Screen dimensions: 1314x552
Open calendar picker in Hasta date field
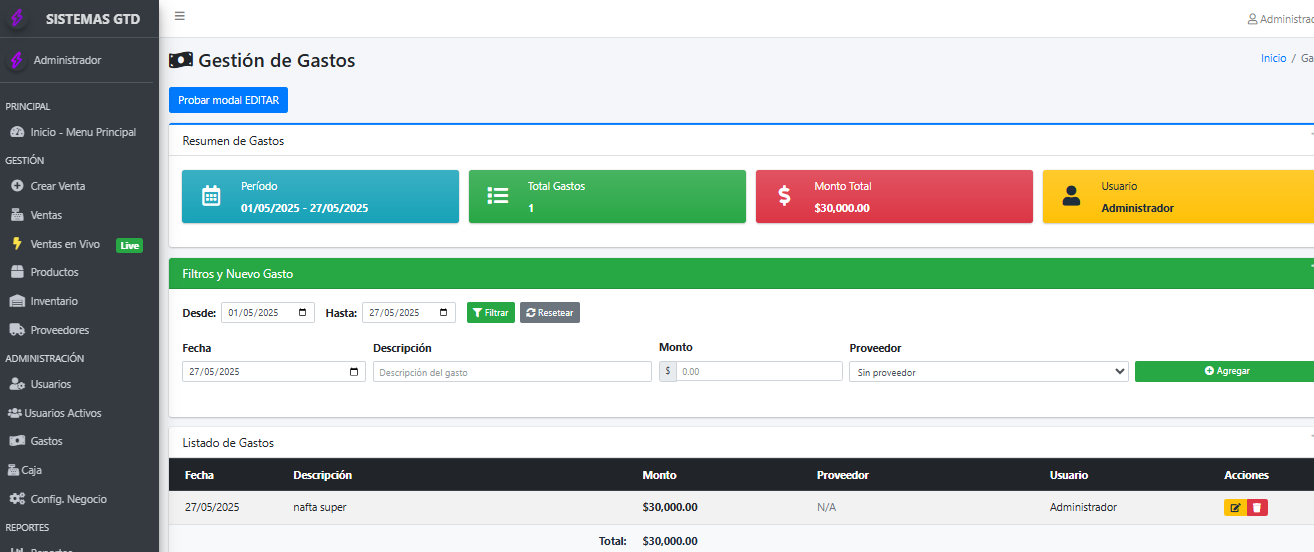[x=445, y=313]
